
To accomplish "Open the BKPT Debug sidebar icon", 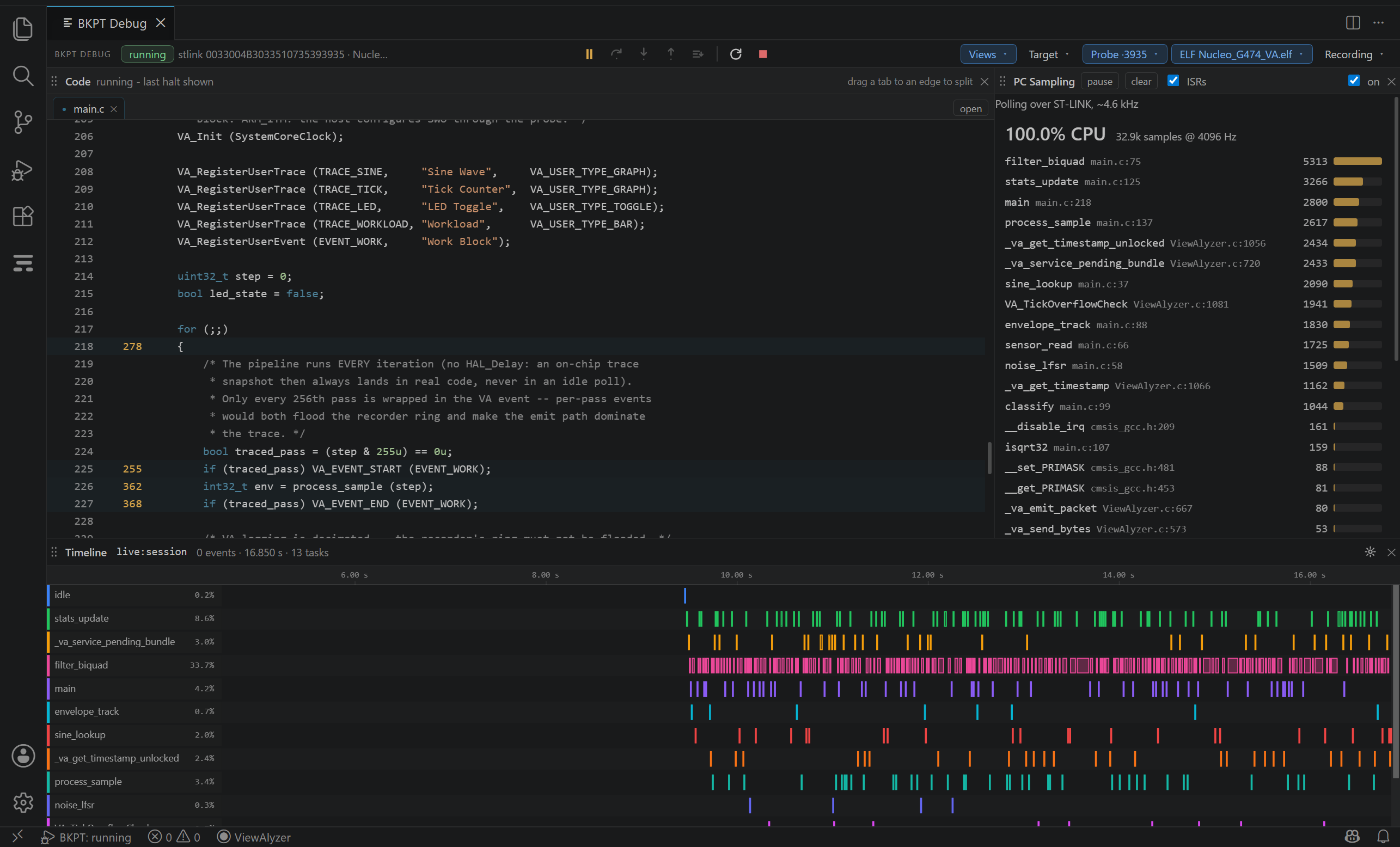I will click(x=23, y=263).
